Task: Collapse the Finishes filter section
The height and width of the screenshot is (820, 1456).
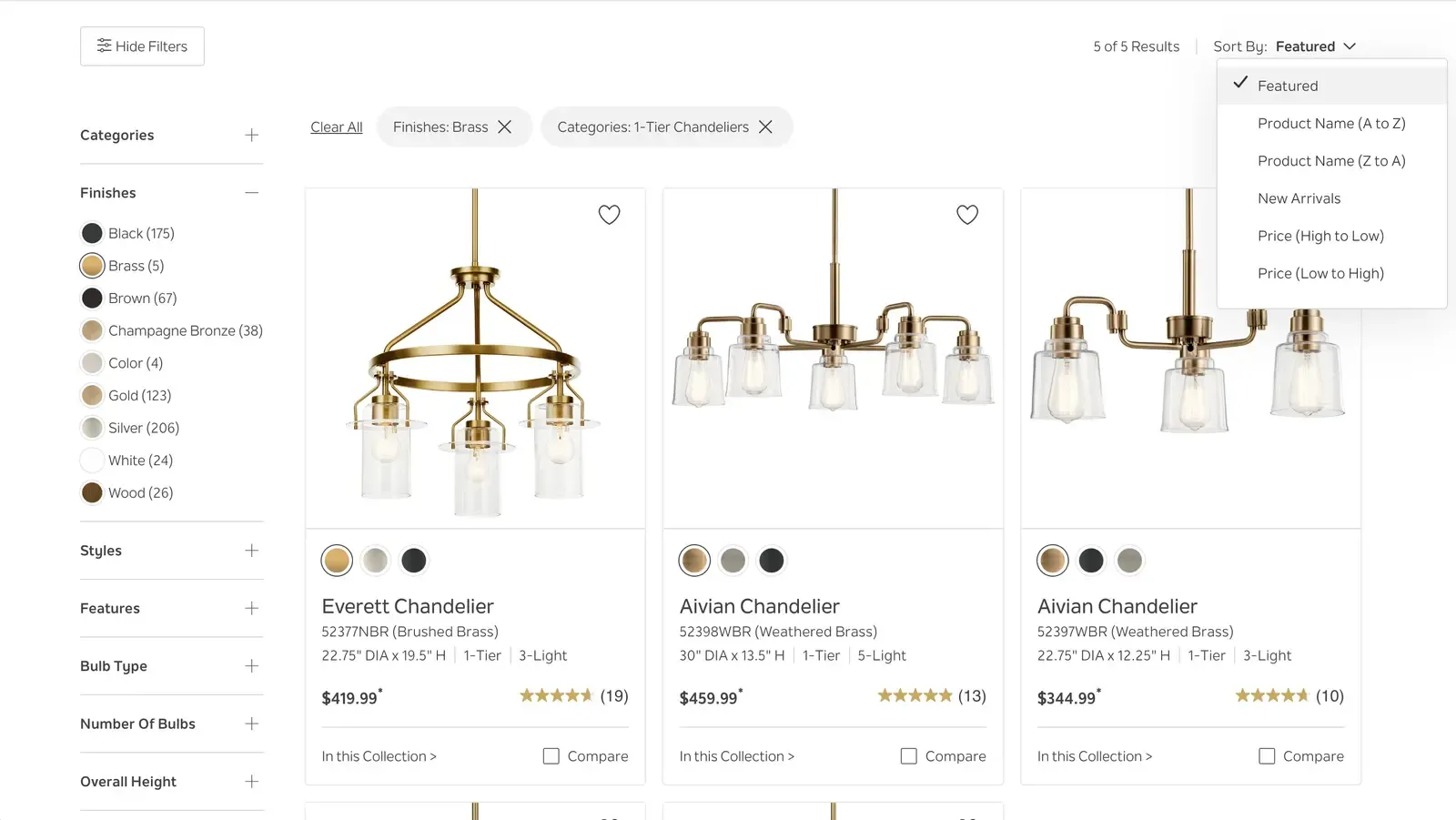Action: point(251,193)
